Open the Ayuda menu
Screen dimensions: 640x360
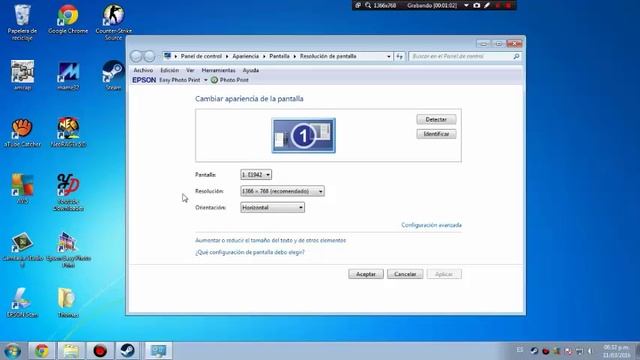(x=251, y=70)
